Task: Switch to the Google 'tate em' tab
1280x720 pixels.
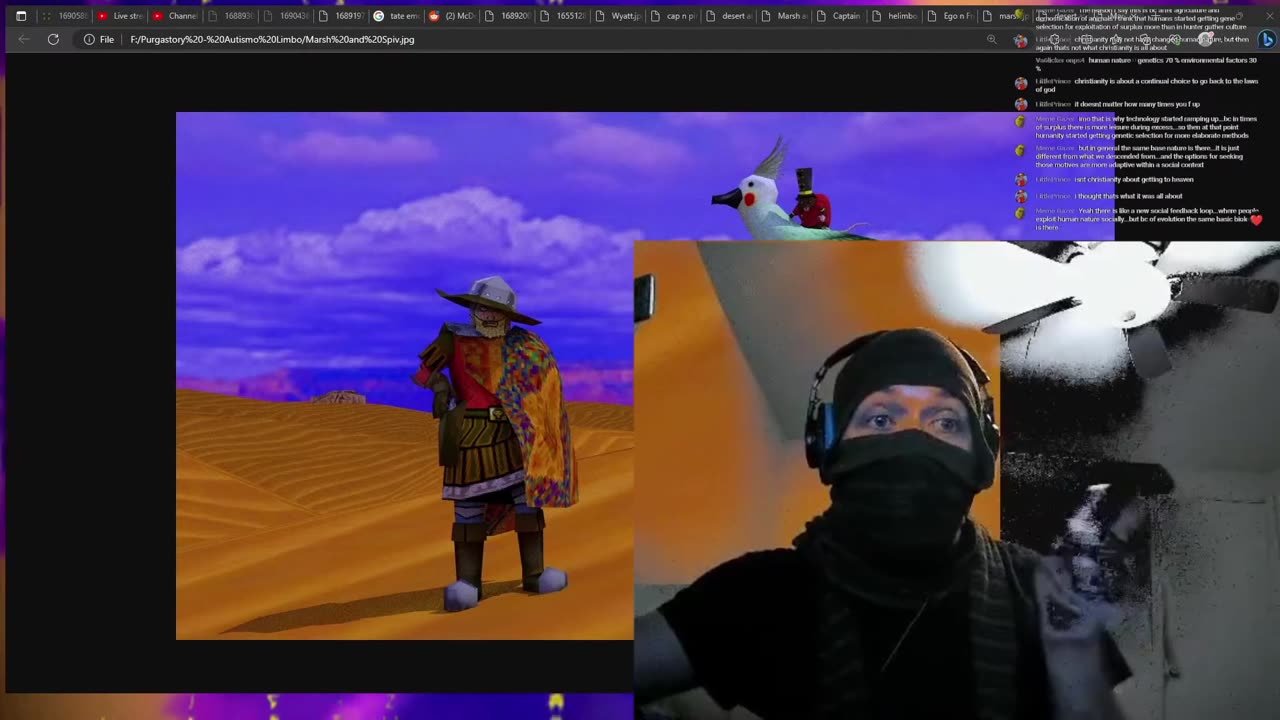Action: point(397,16)
